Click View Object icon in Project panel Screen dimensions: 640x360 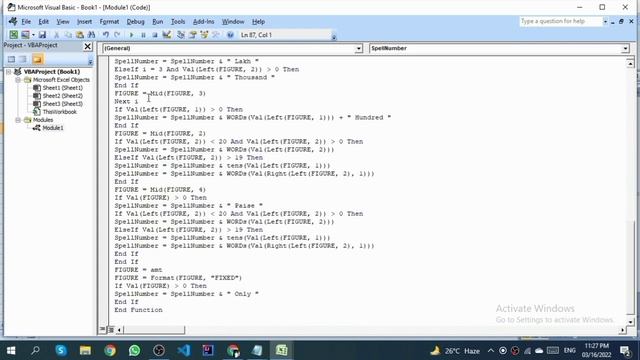point(23,60)
